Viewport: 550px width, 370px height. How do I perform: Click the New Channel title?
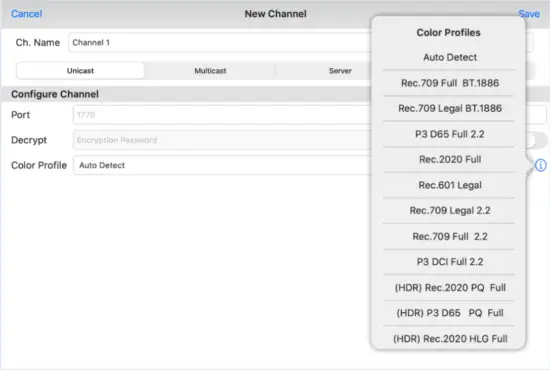[275, 14]
